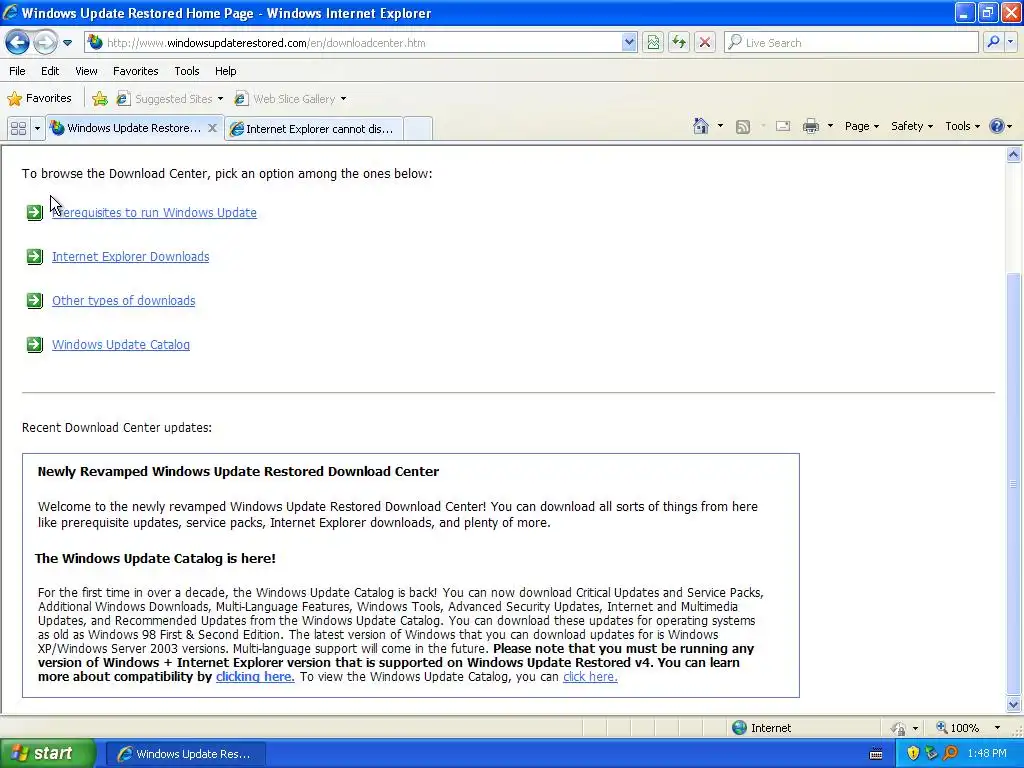
Task: Expand the Print options dropdown arrow
Action: pyautogui.click(x=830, y=126)
